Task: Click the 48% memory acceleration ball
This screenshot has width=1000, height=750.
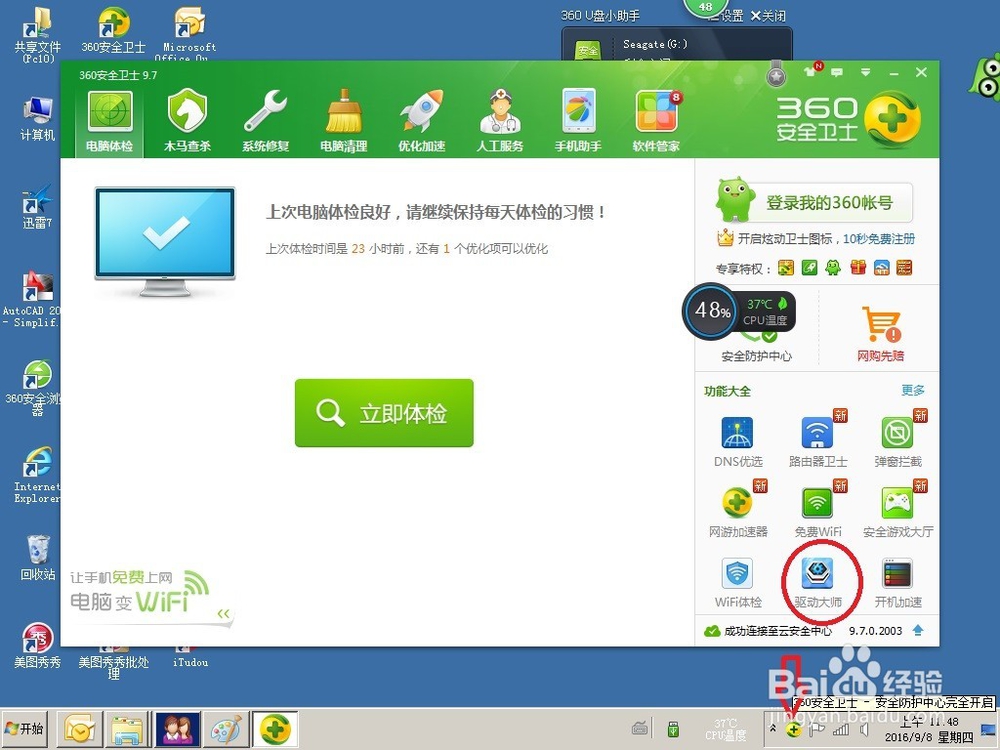Action: pos(710,311)
